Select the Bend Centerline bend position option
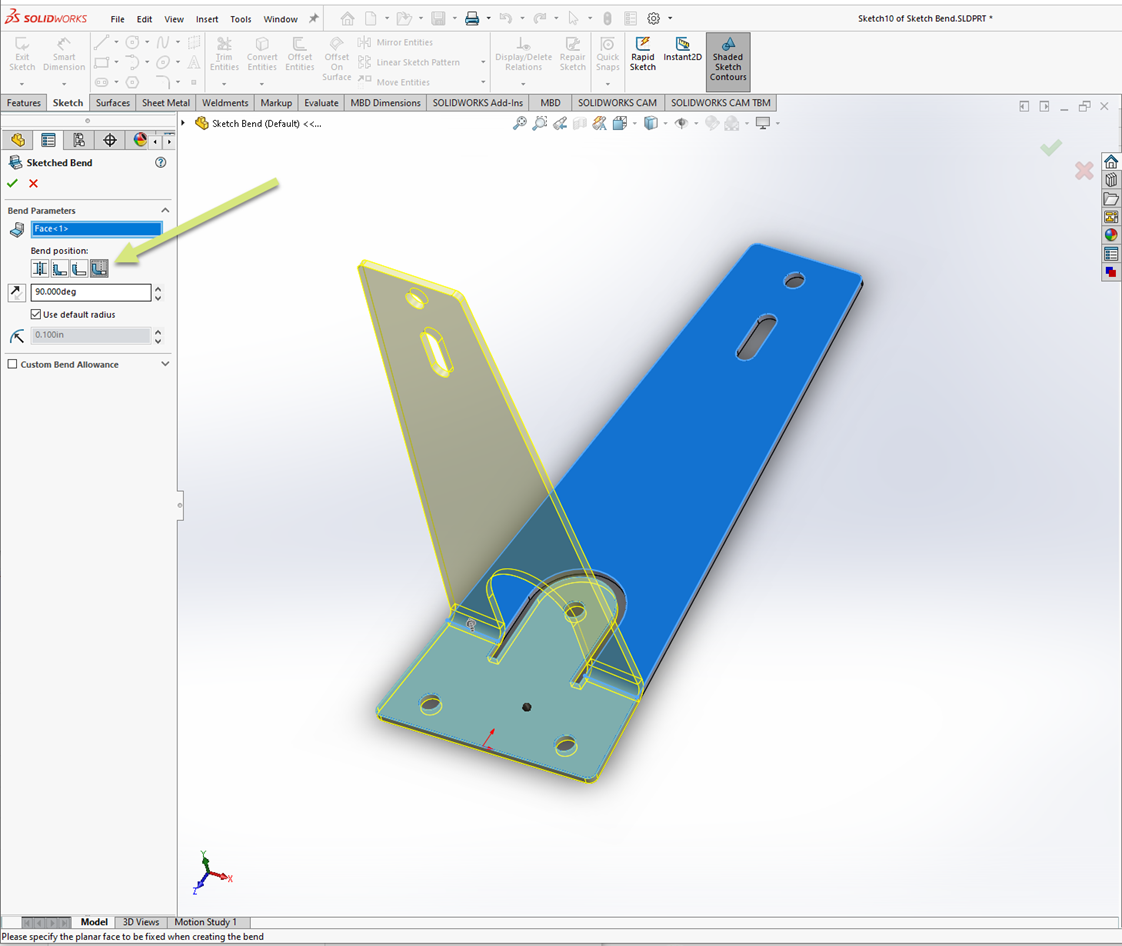Image resolution: width=1122 pixels, height=946 pixels. point(40,268)
